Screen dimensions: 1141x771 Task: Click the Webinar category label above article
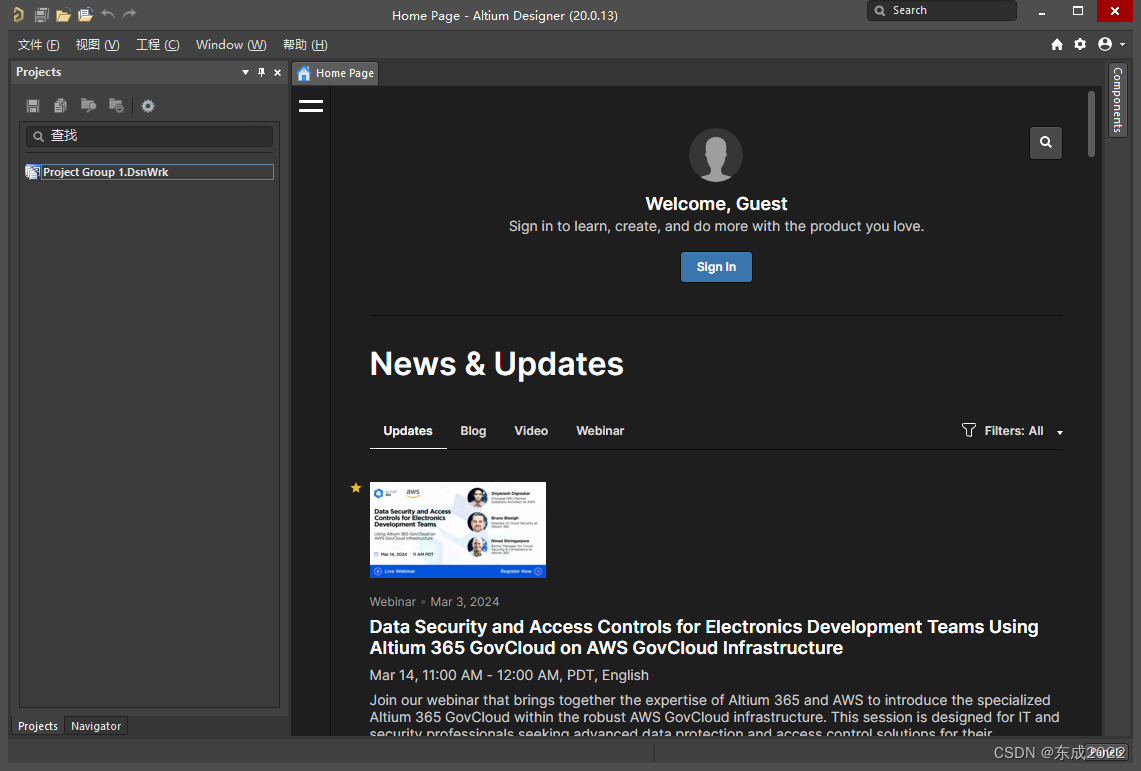tap(392, 602)
